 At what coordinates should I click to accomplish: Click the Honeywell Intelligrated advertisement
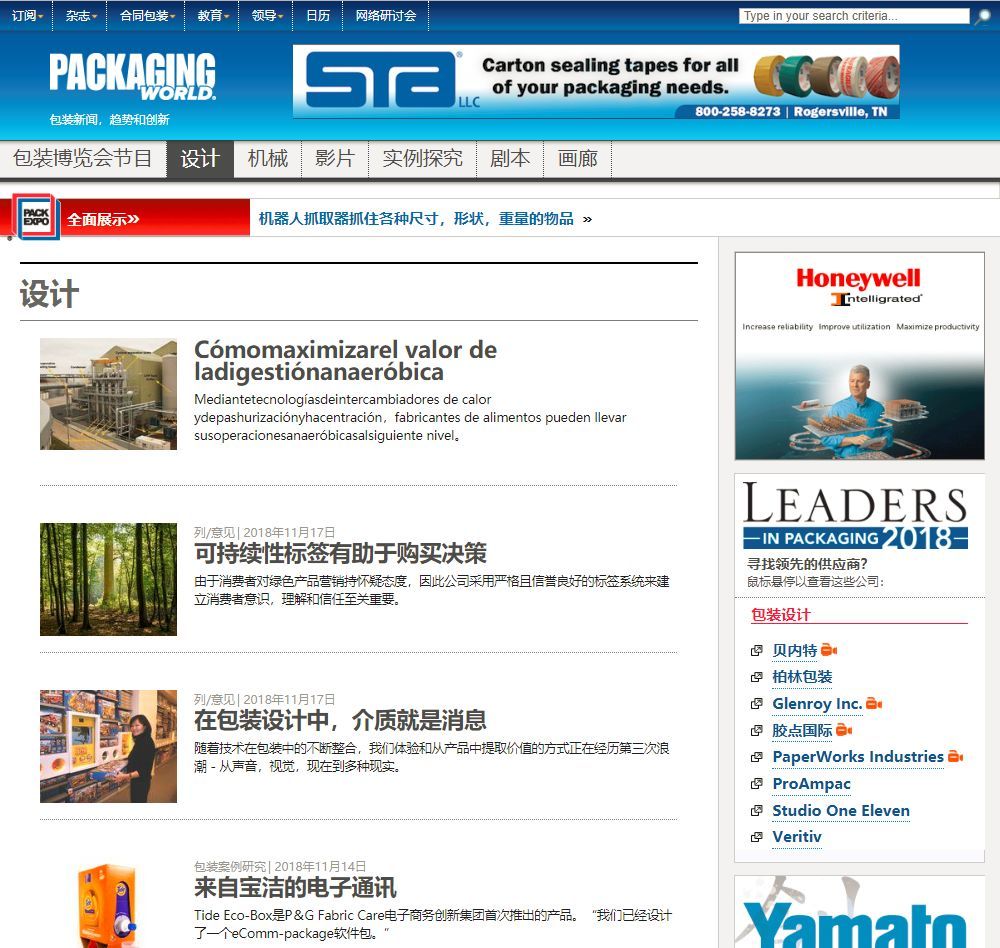[x=860, y=356]
